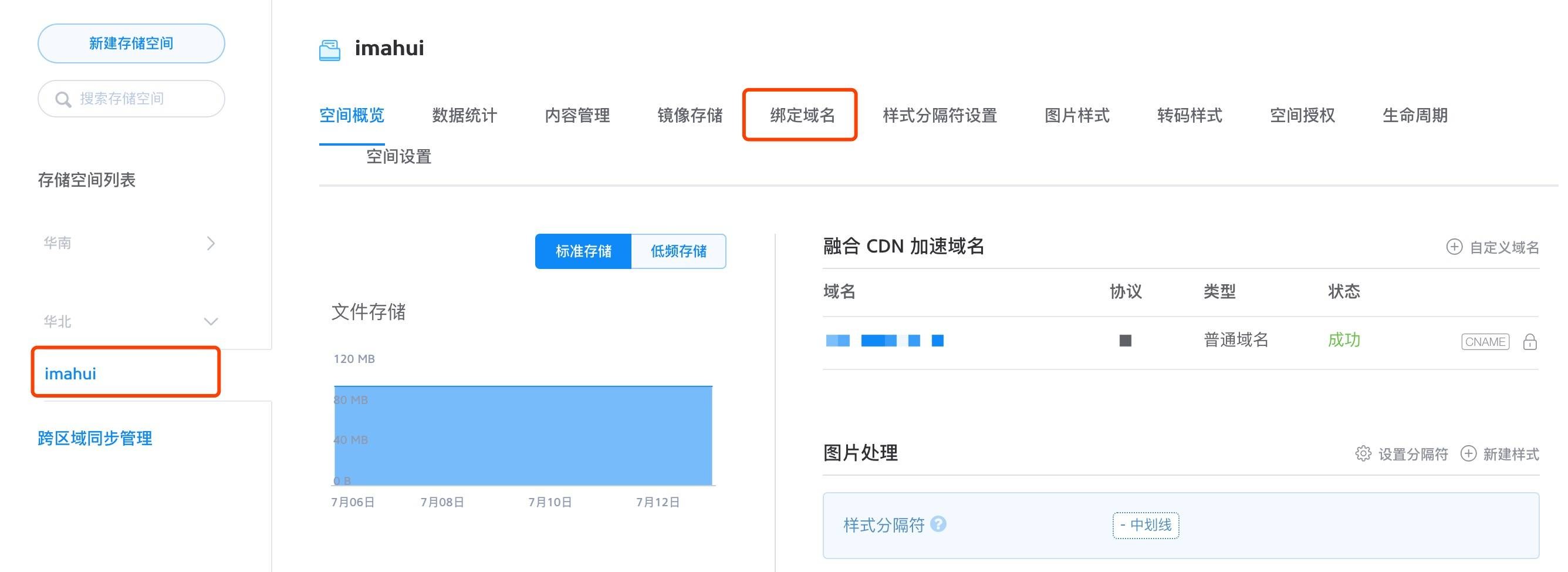The width and height of the screenshot is (1568, 572).
Task: Click the 7月06日 chart axis label
Action: coord(353,502)
